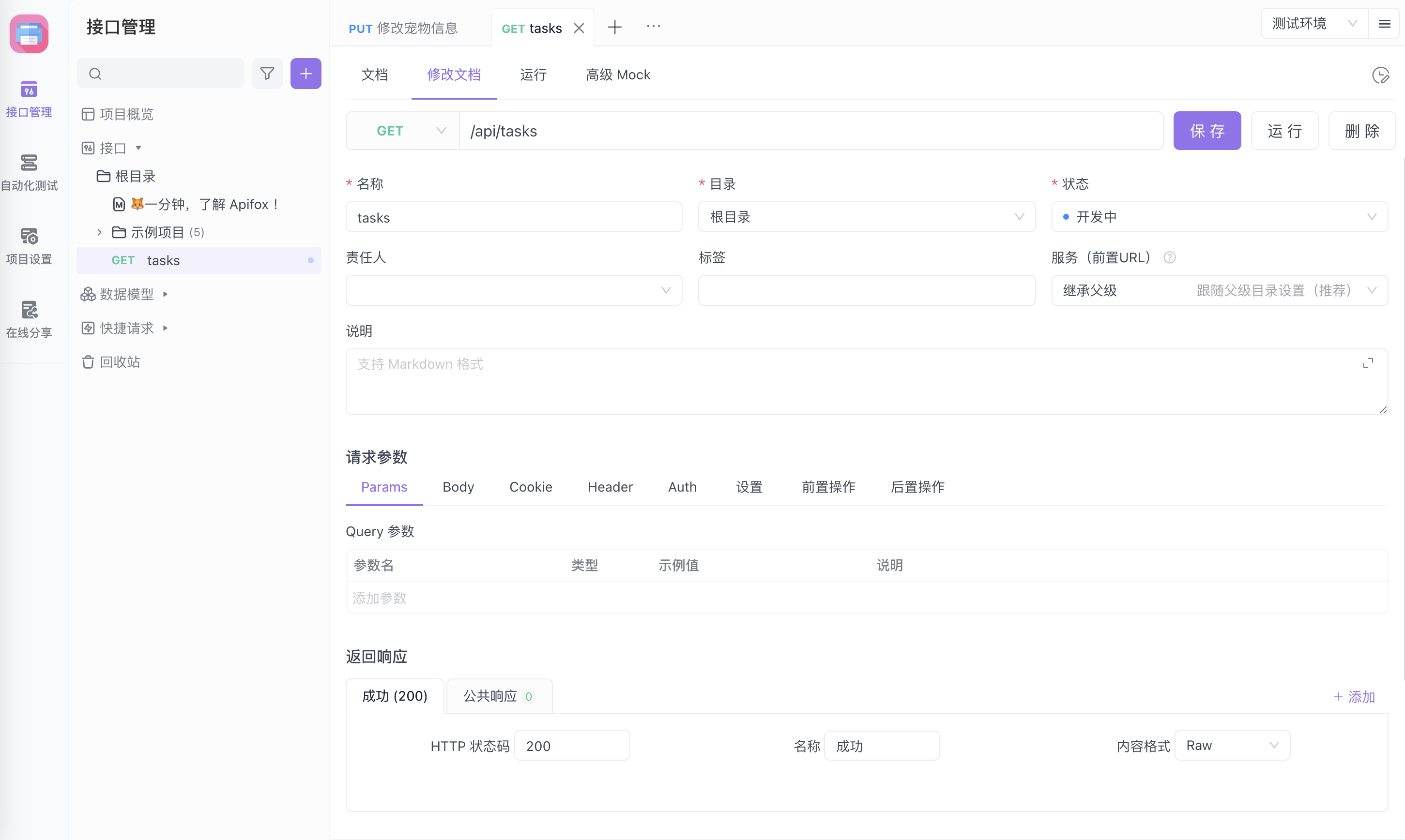
Task: Close the GET tasks tab
Action: (579, 28)
